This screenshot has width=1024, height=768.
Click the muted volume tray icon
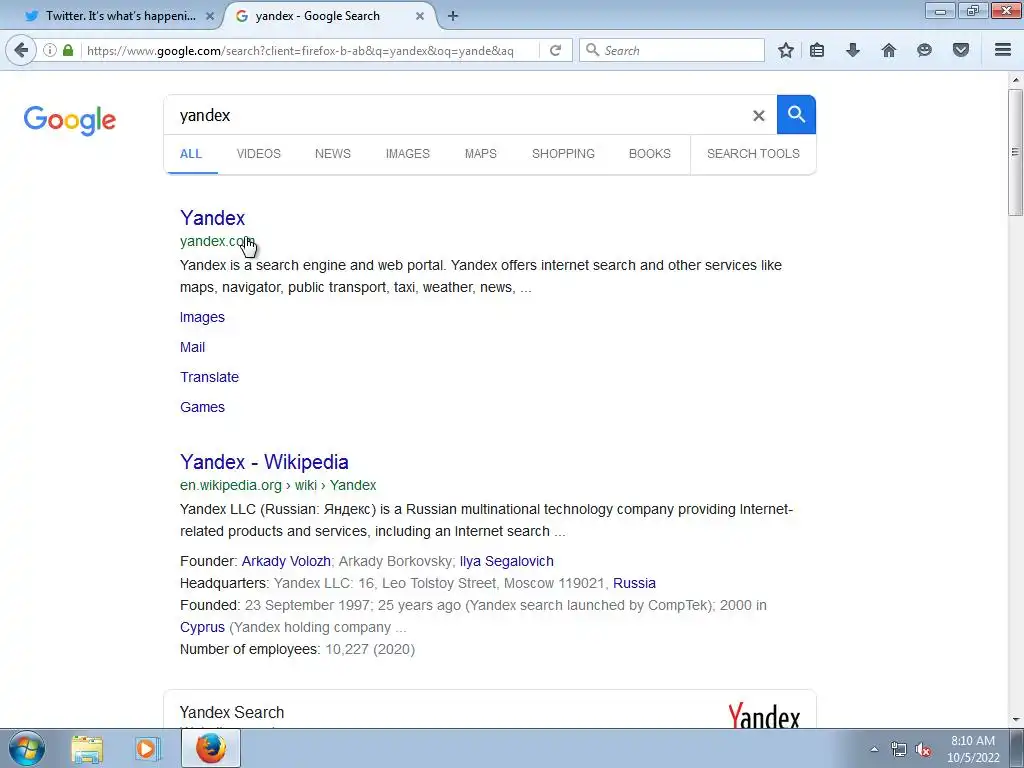point(923,750)
